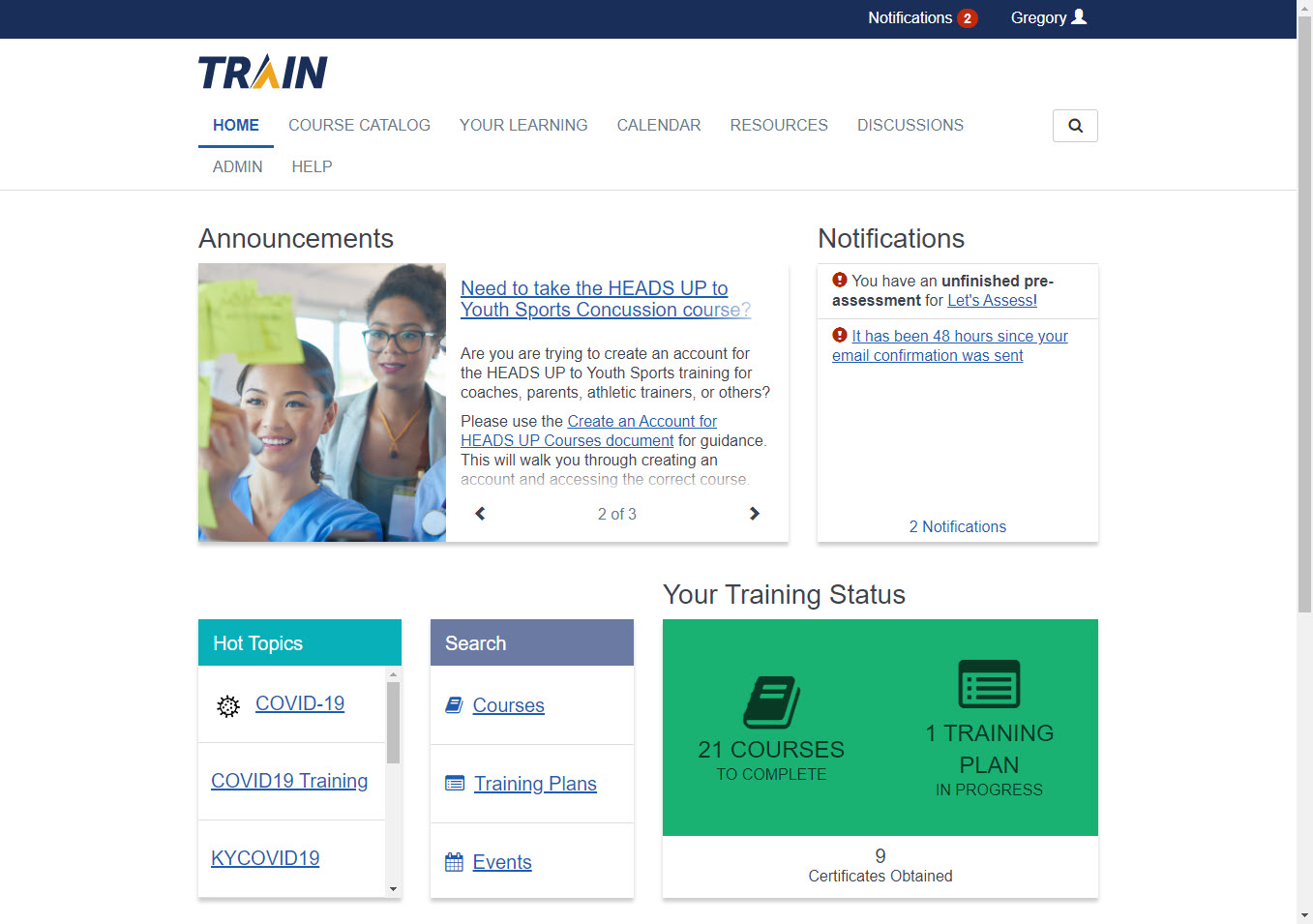Screen dimensions: 1313x924
Task: Open the Events search link
Action: [x=502, y=862]
